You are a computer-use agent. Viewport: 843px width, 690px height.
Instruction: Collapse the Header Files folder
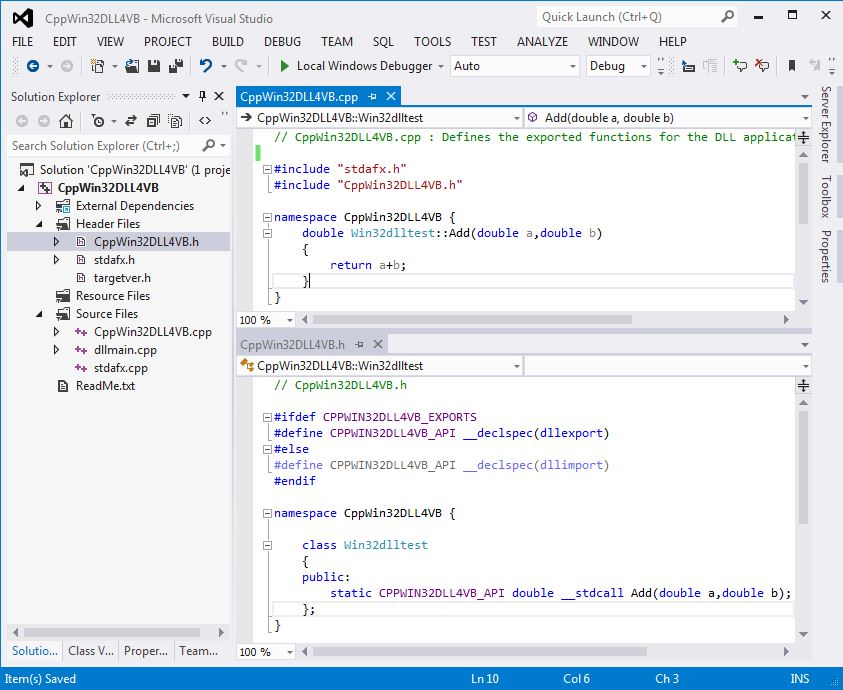tap(39, 224)
